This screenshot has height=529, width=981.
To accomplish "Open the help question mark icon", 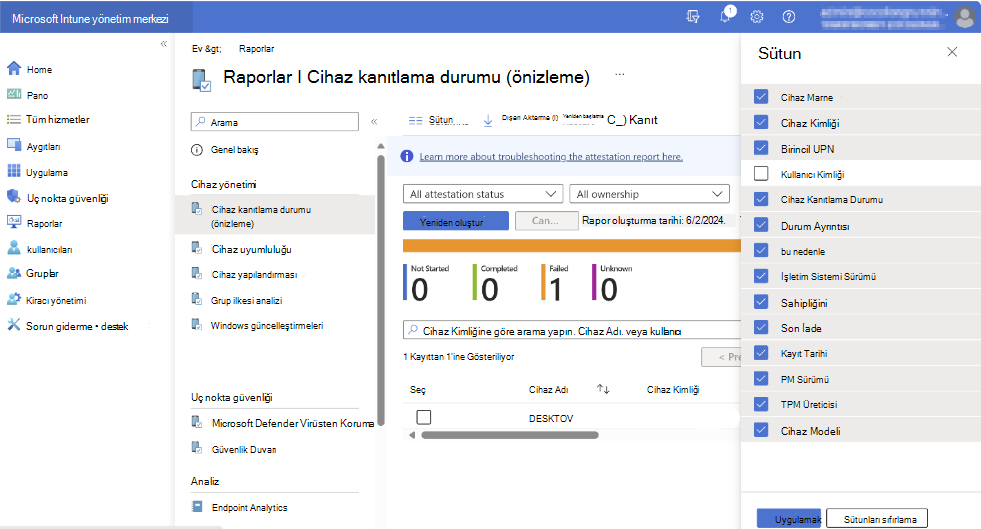I will pos(789,16).
